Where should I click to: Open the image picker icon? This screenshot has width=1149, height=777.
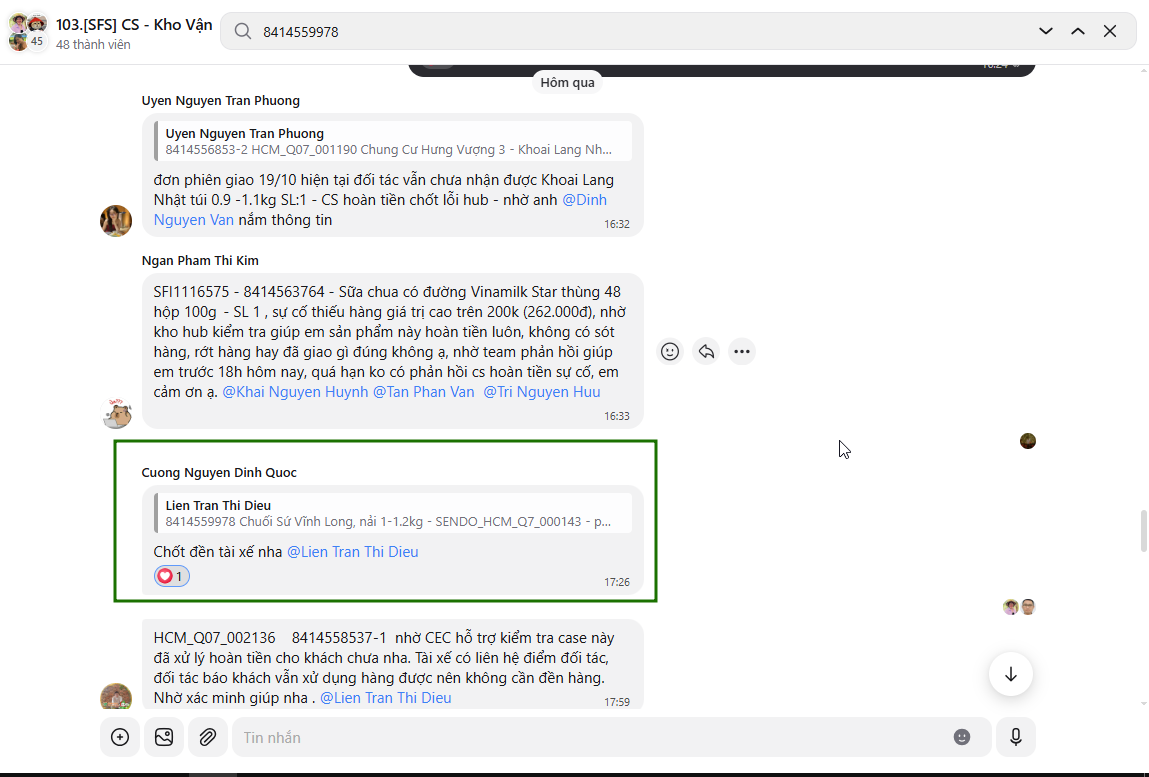(164, 737)
